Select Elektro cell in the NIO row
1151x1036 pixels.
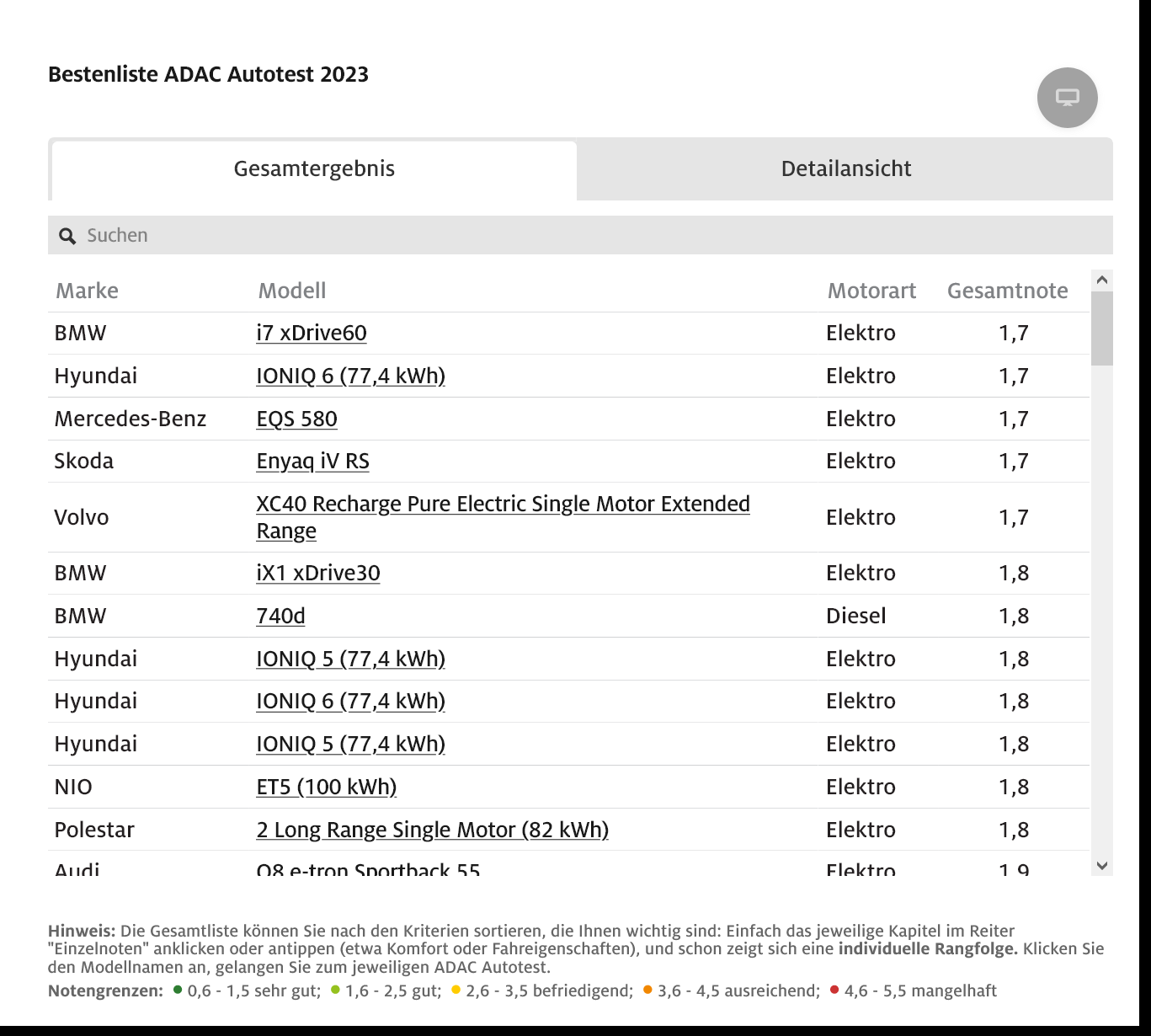[861, 787]
